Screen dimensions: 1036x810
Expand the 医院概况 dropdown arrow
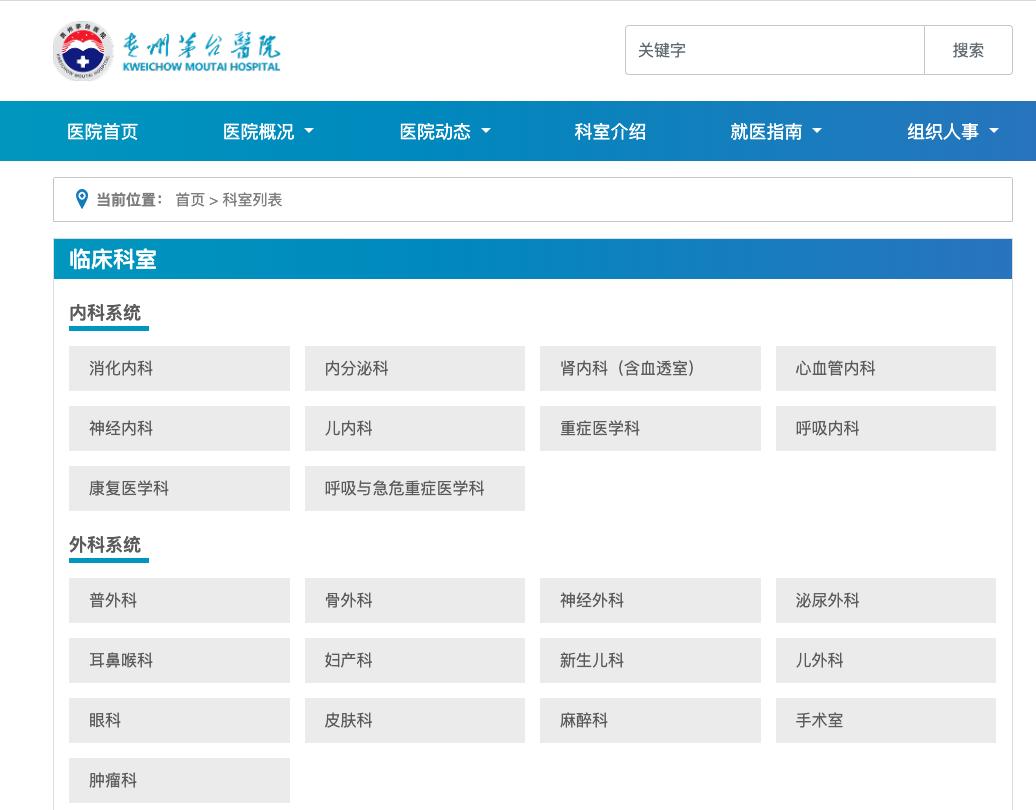309,131
